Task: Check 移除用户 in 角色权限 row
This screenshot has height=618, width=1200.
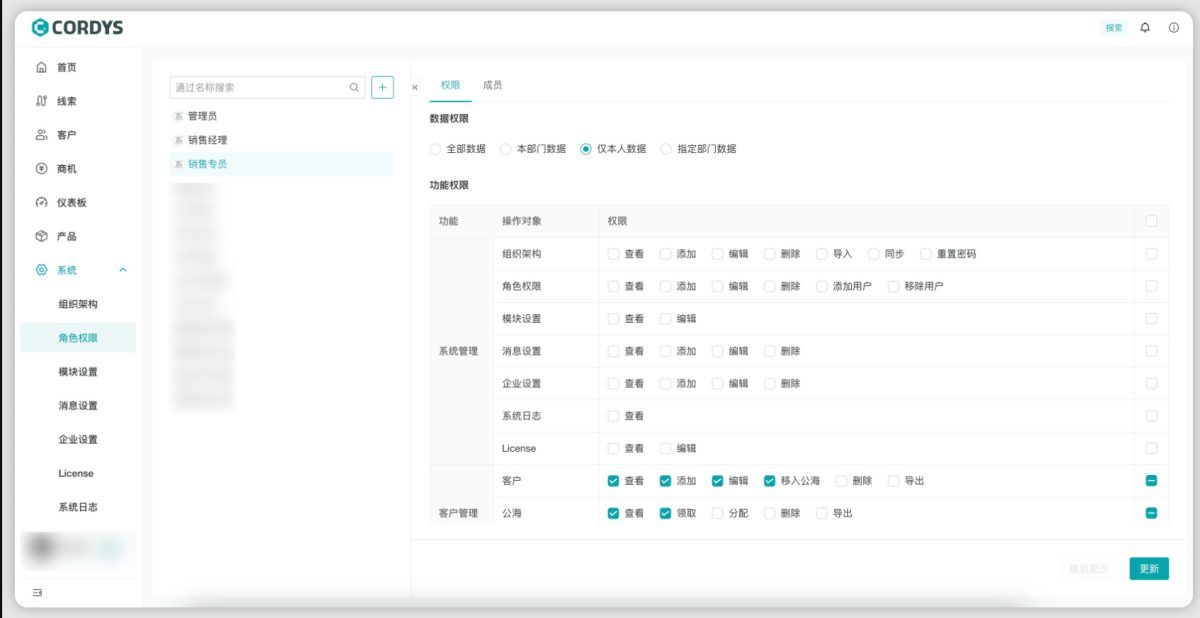Action: (x=894, y=286)
